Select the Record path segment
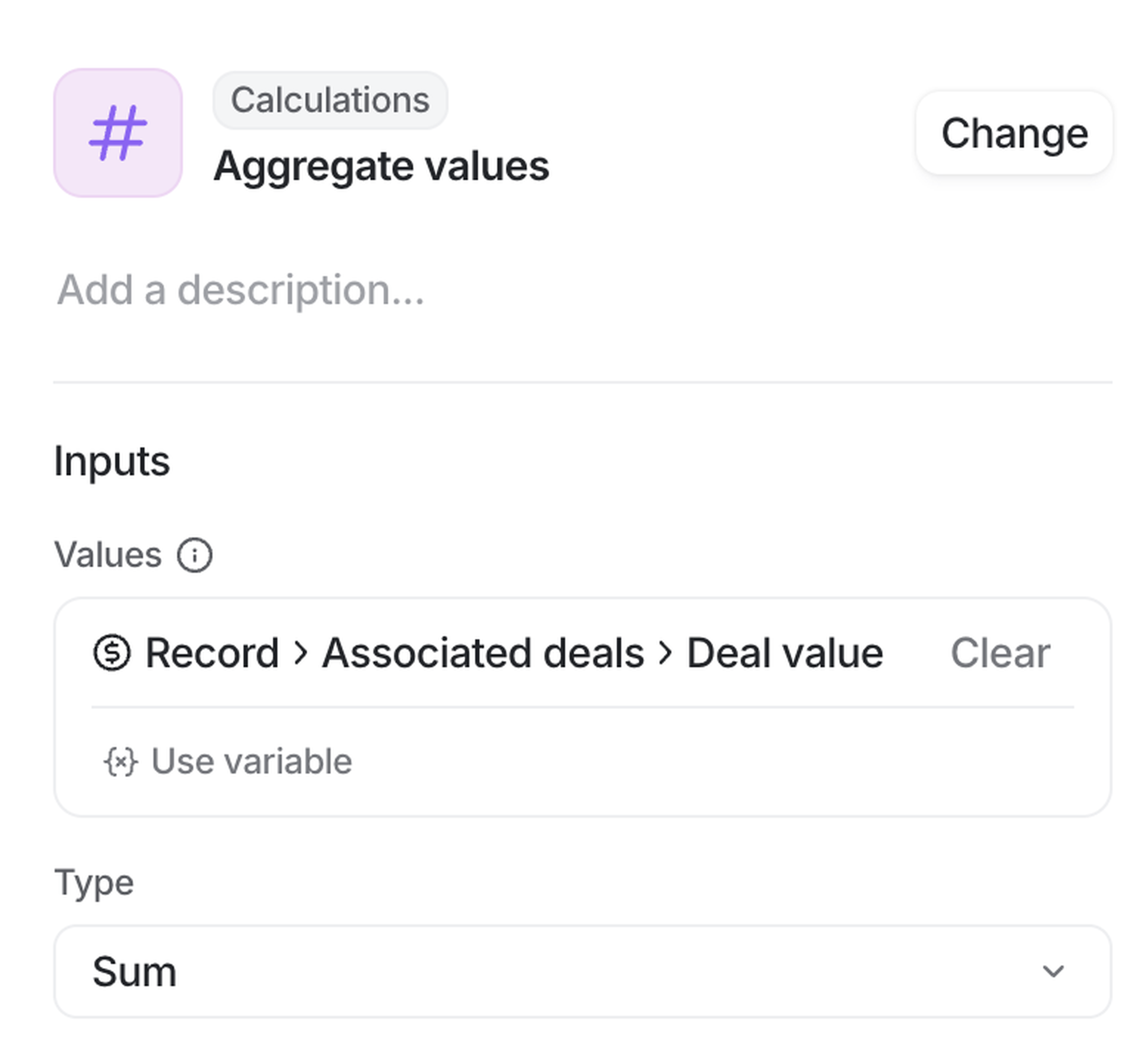The image size is (1148, 1060). 212,653
